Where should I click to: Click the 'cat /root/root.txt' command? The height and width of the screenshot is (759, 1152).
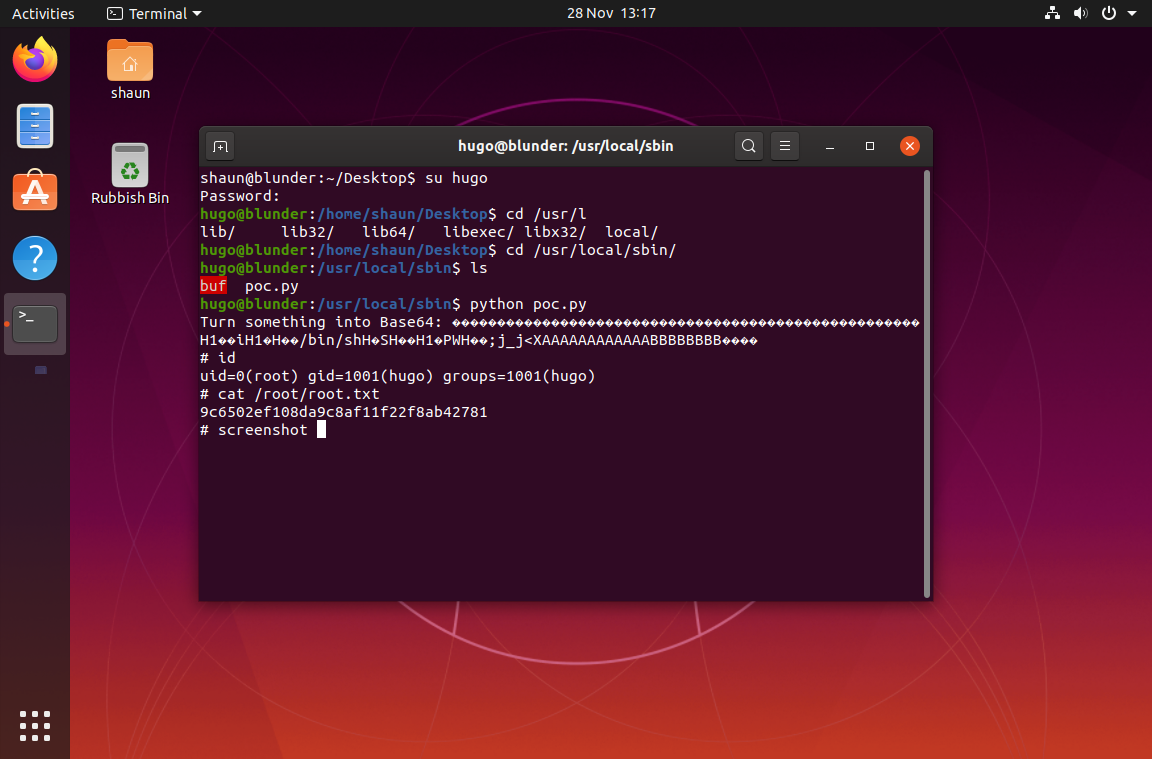coord(298,395)
